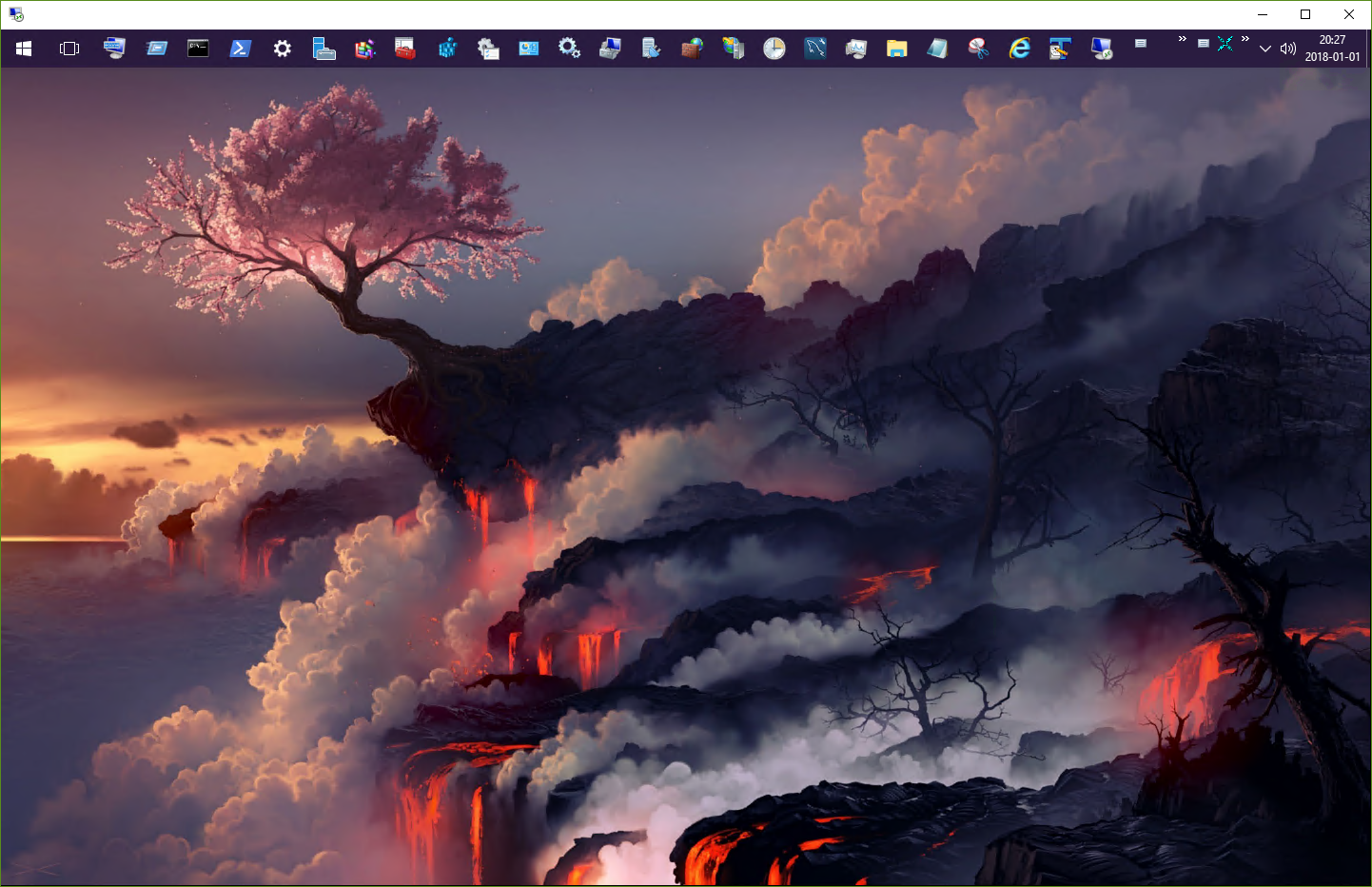Viewport: 1372px width, 887px height.
Task: Click the small gray running-app taskbar button
Action: click(x=1141, y=44)
